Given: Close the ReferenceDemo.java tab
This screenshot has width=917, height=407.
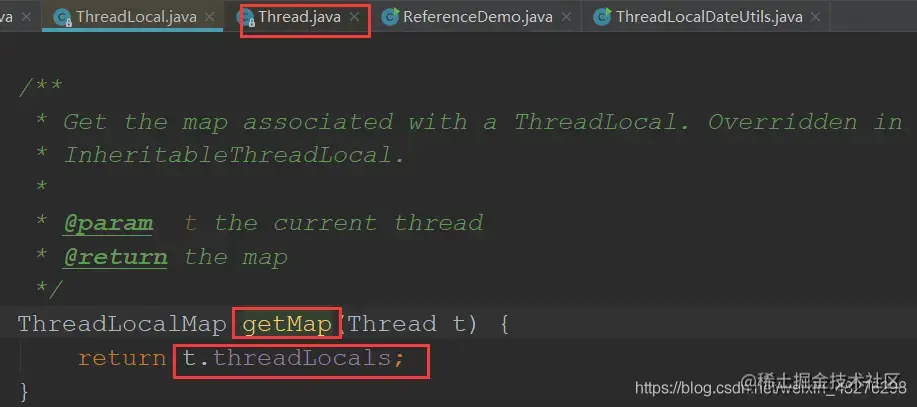Looking at the screenshot, I should pos(566,17).
